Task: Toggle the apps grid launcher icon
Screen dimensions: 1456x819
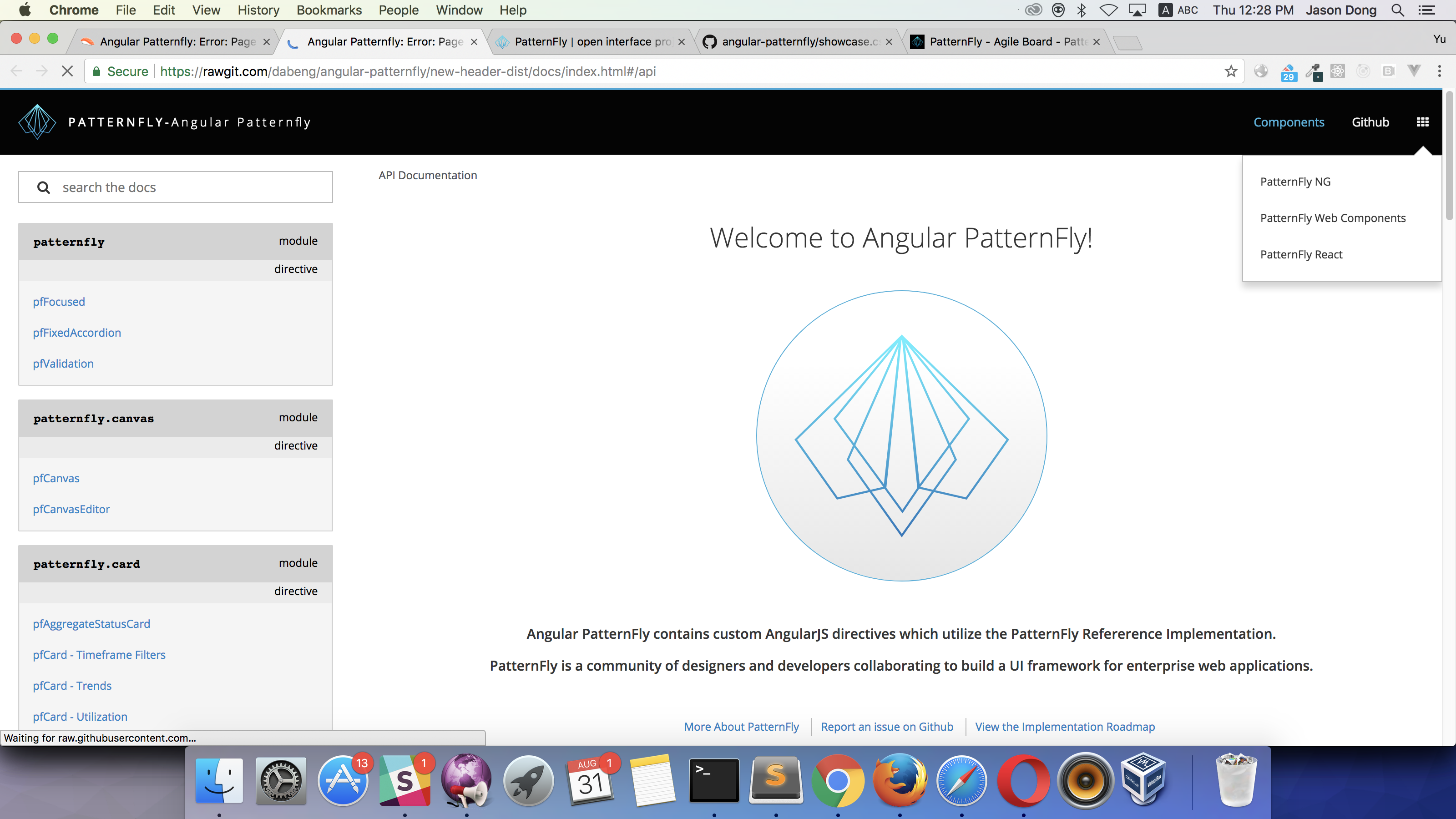Action: (1423, 122)
